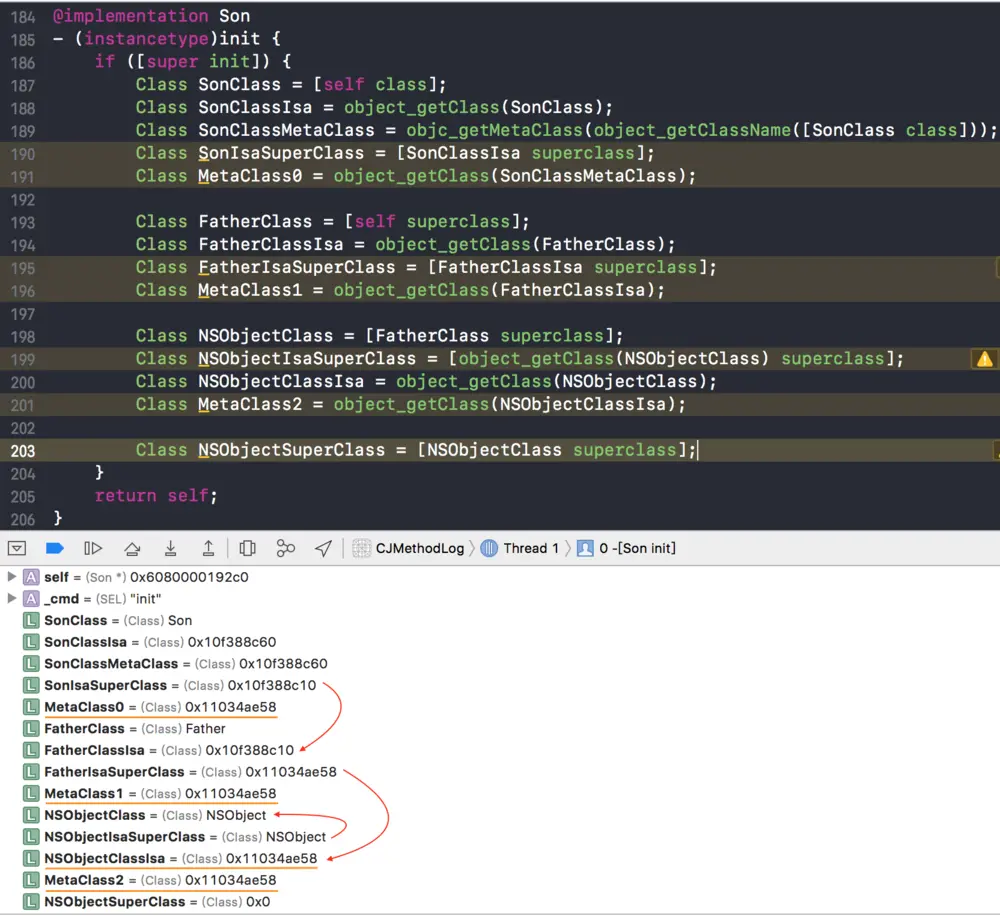1000x916 pixels.
Task: Click FatherClass name on line 193
Action: [255, 222]
